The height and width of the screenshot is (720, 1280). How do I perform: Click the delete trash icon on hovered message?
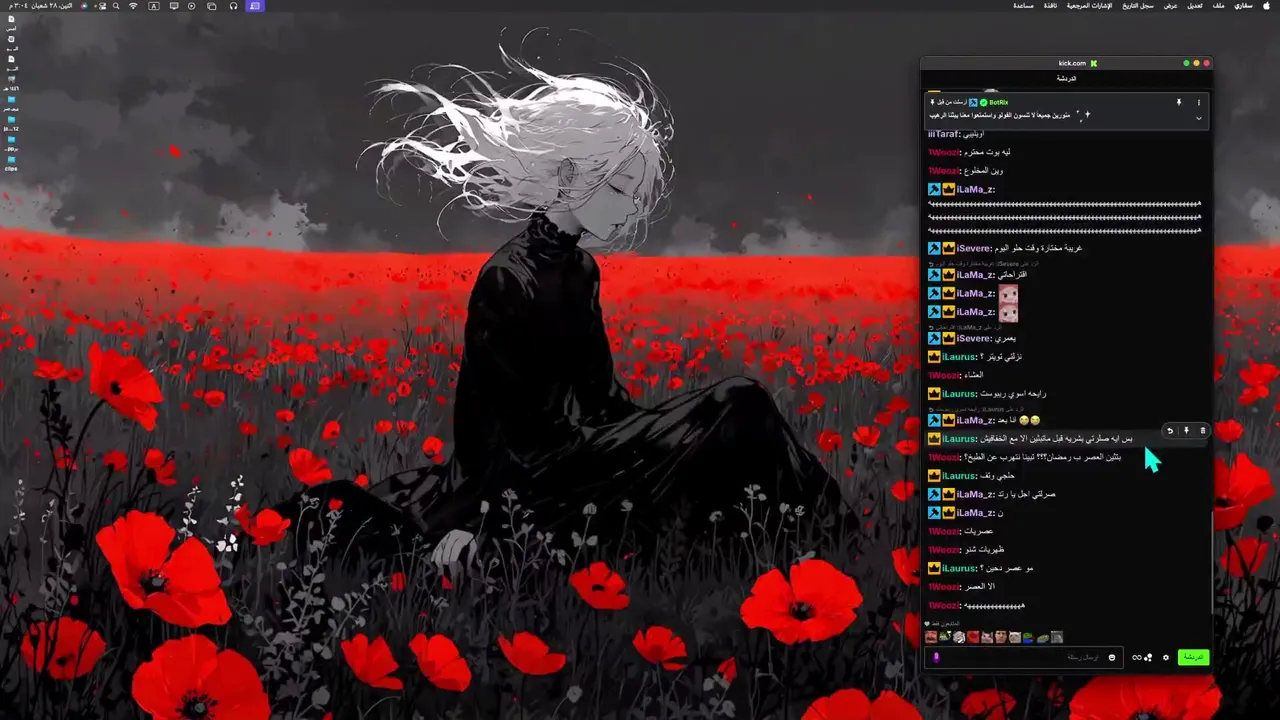(x=1203, y=431)
